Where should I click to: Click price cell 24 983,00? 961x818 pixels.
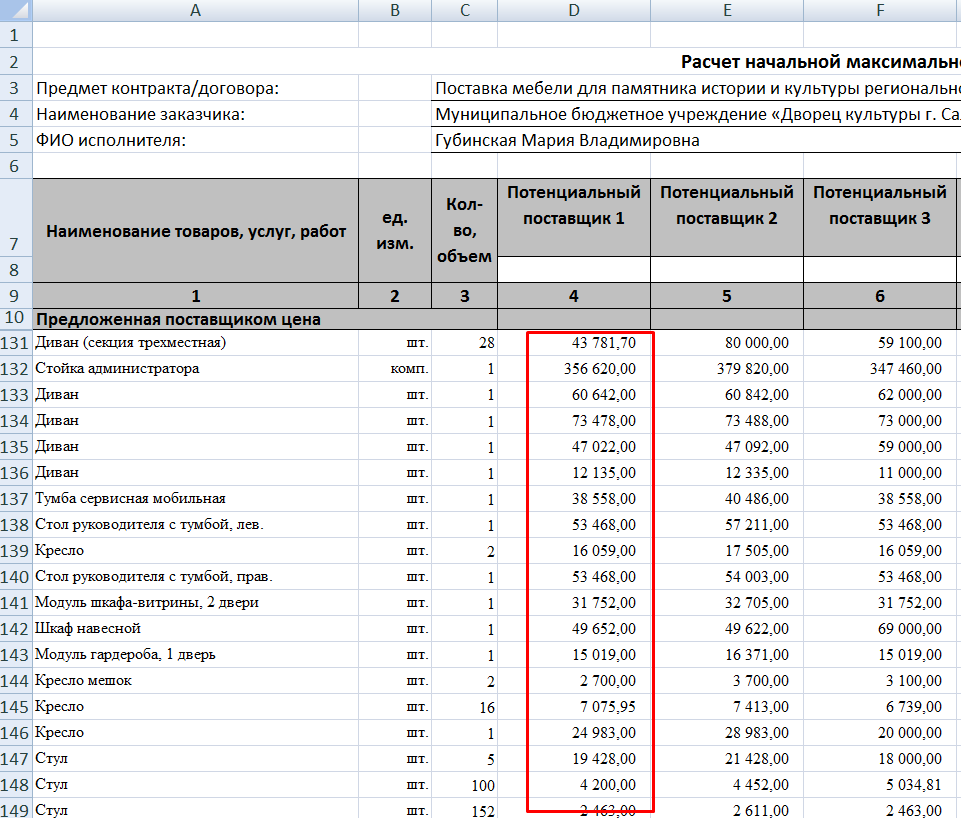[574, 732]
